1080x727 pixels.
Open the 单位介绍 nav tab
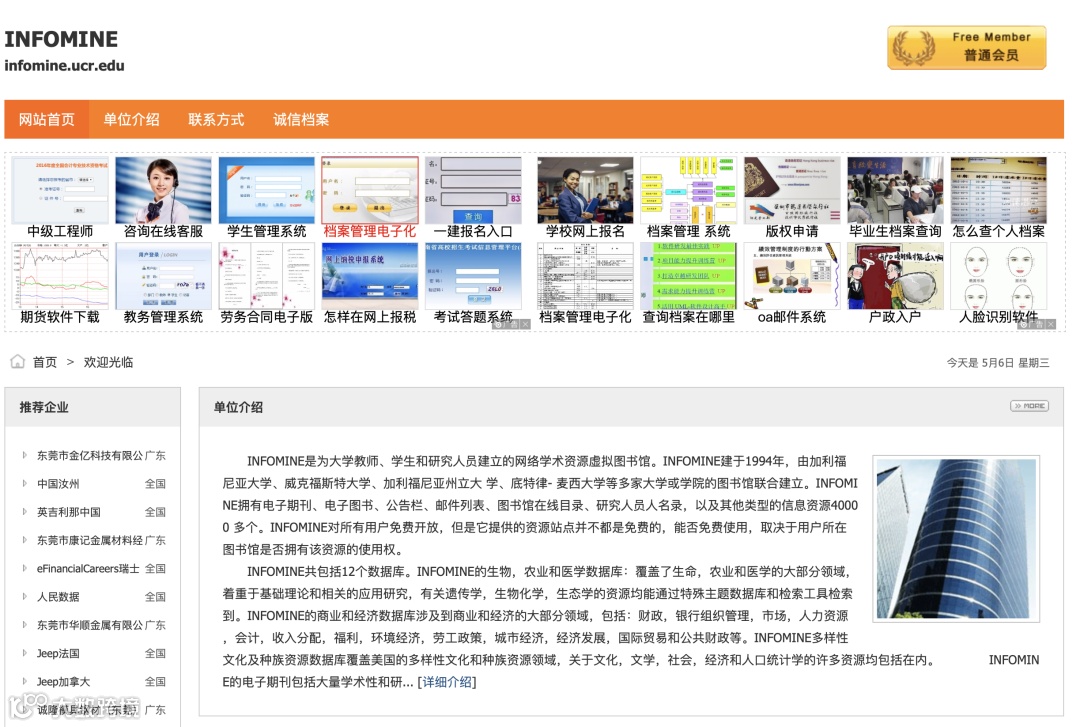[132, 119]
